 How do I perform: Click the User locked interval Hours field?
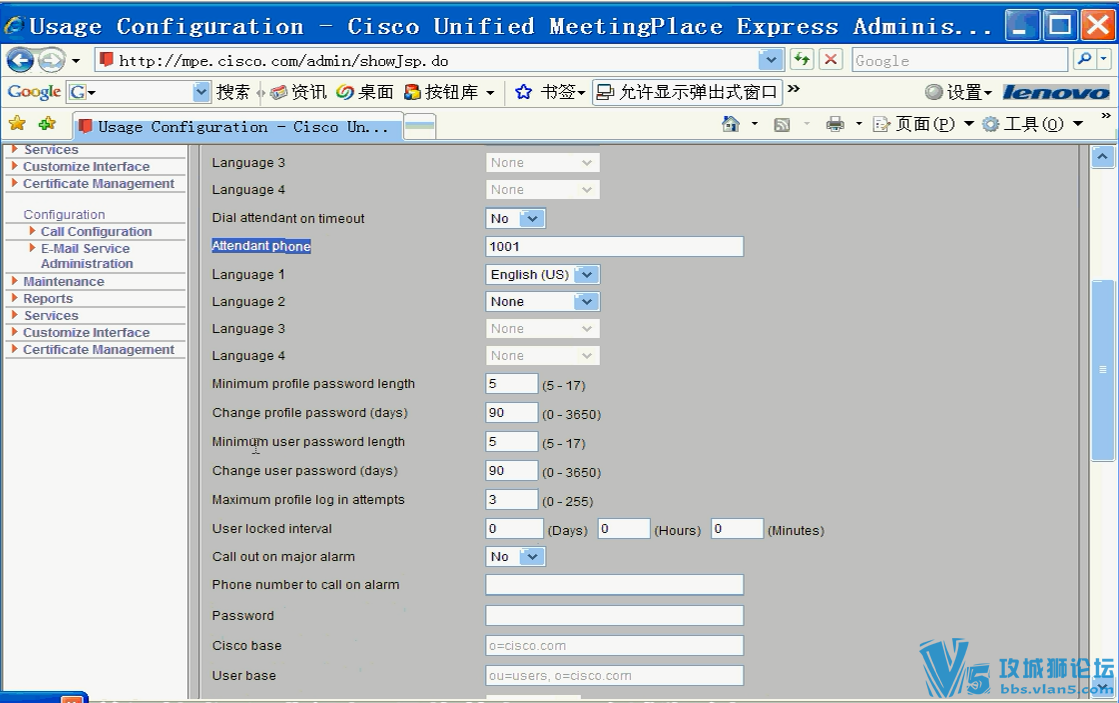point(624,529)
